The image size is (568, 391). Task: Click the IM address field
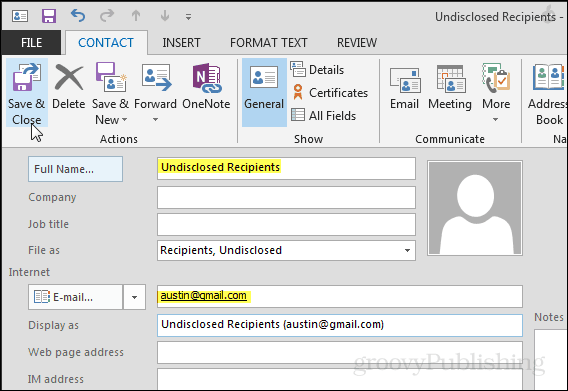pyautogui.click(x=340, y=379)
